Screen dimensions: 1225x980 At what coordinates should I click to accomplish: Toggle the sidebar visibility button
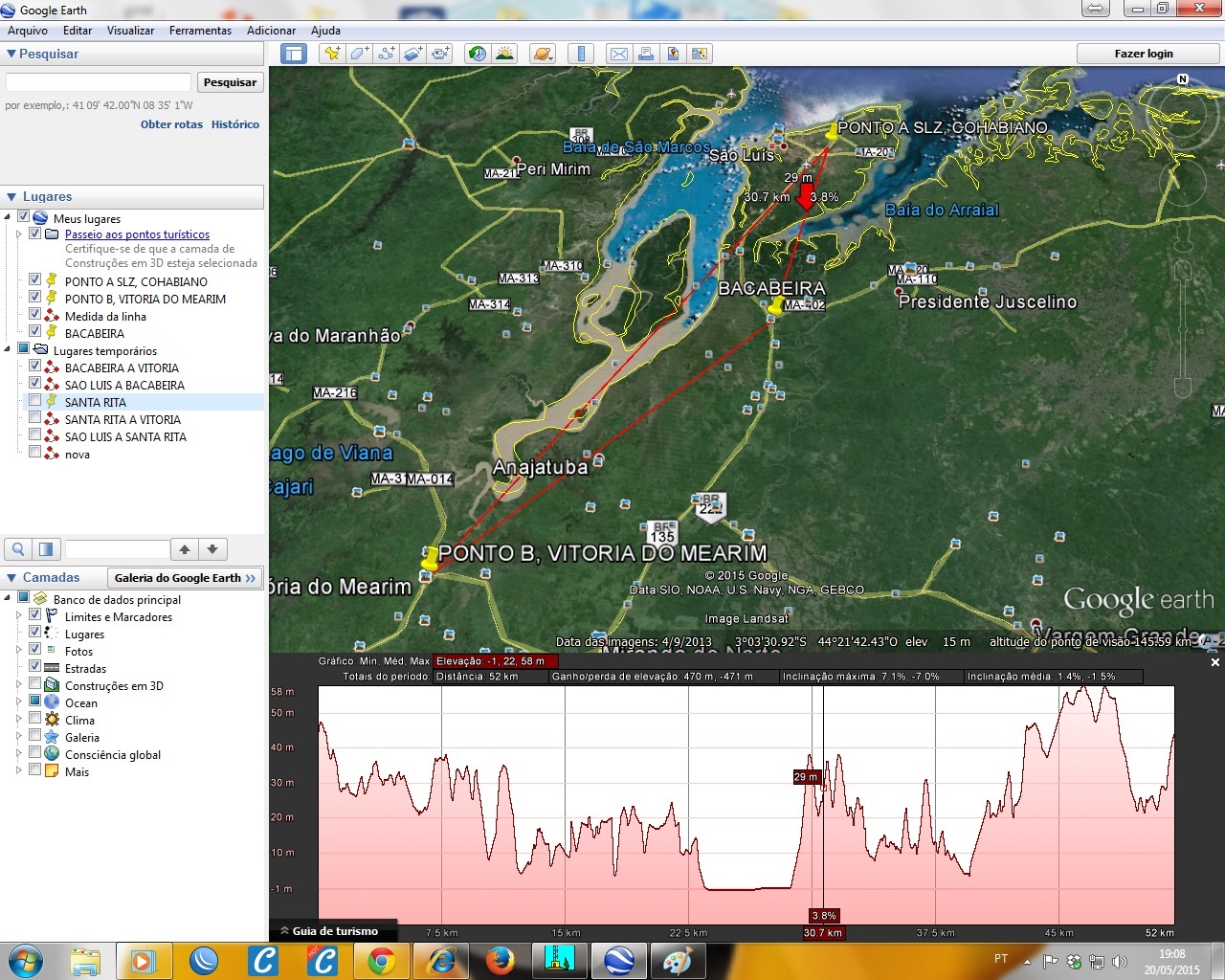[x=294, y=54]
